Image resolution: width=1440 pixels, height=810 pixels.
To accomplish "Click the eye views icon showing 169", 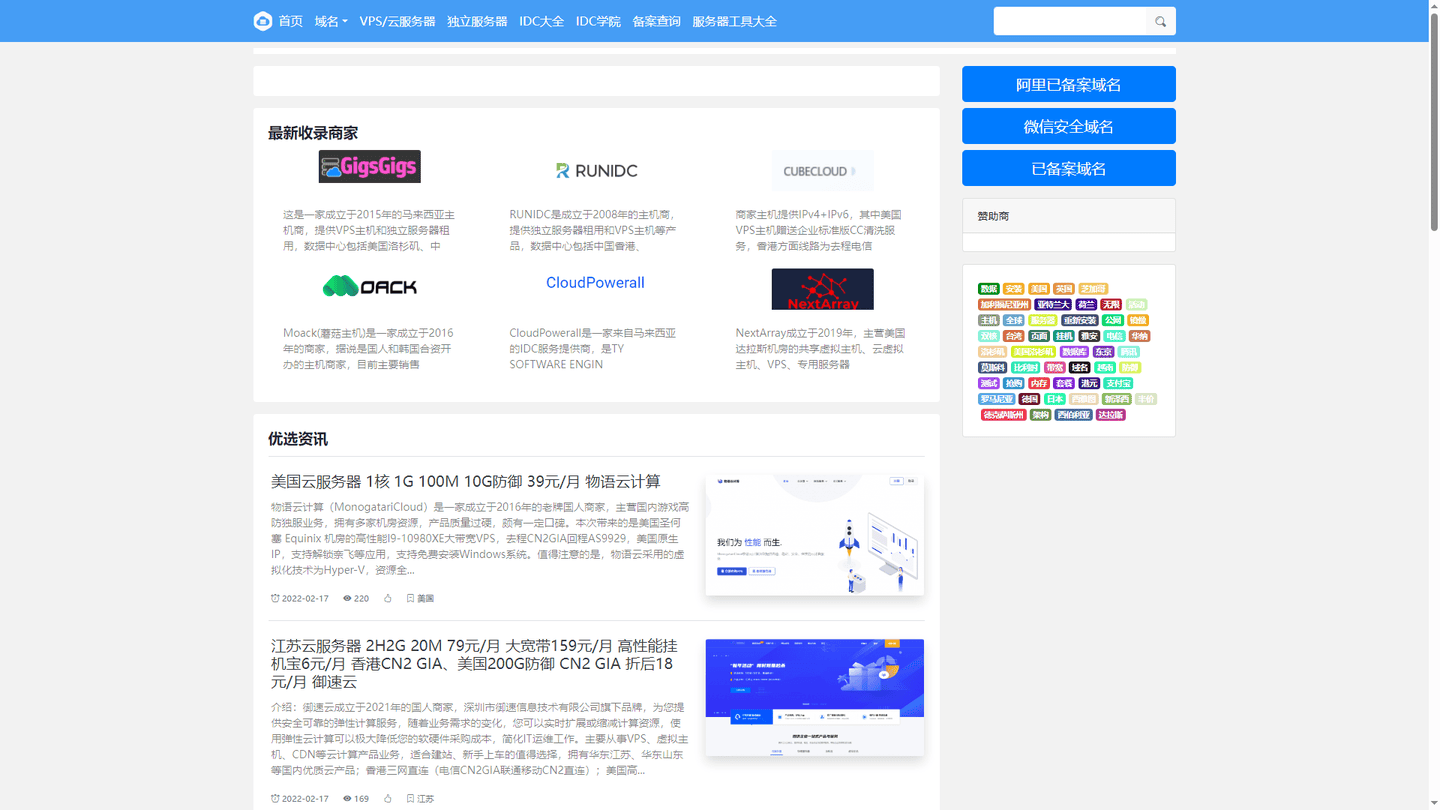I will tap(347, 798).
